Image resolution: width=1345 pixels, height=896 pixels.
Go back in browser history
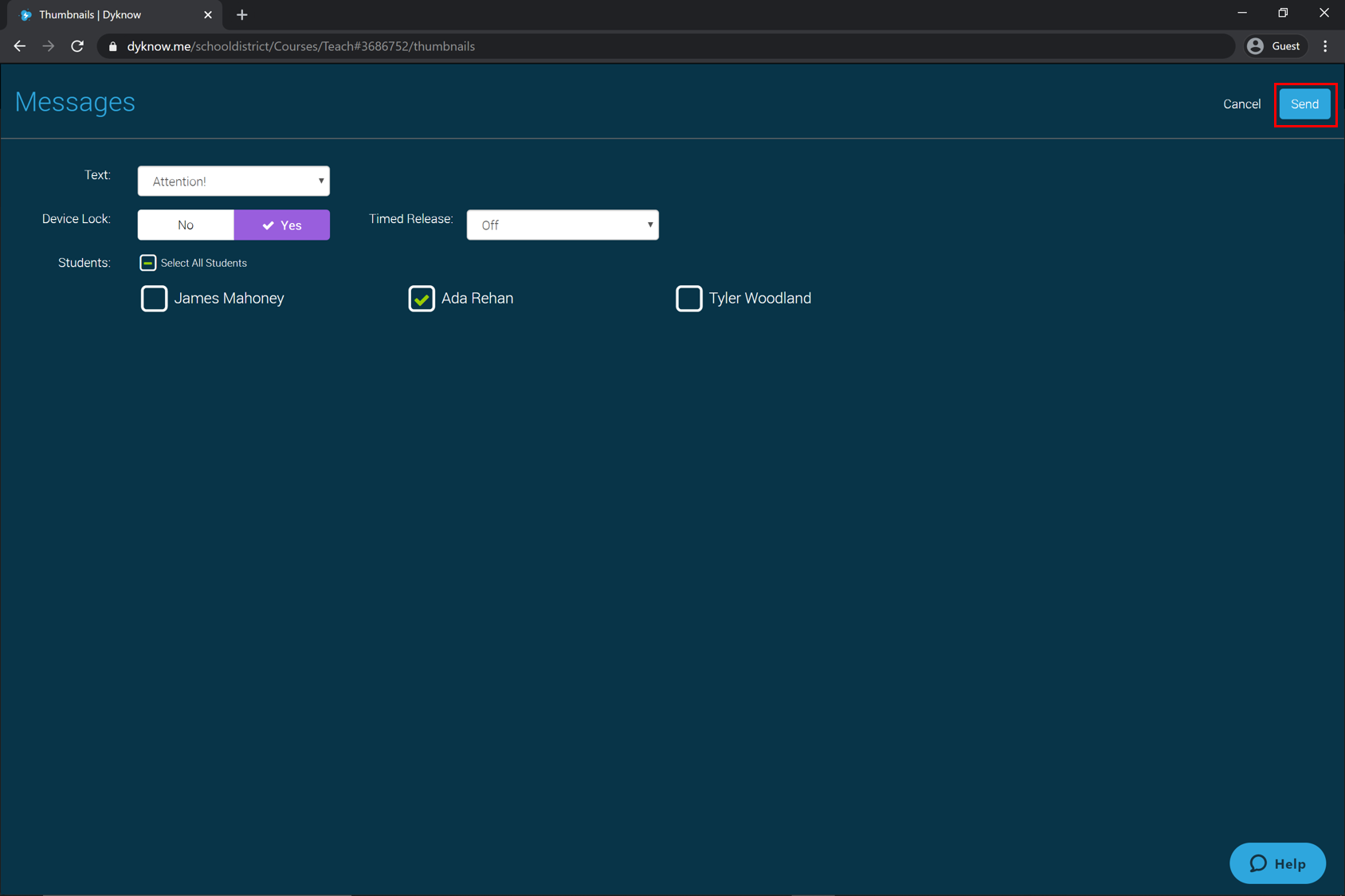pyautogui.click(x=20, y=46)
